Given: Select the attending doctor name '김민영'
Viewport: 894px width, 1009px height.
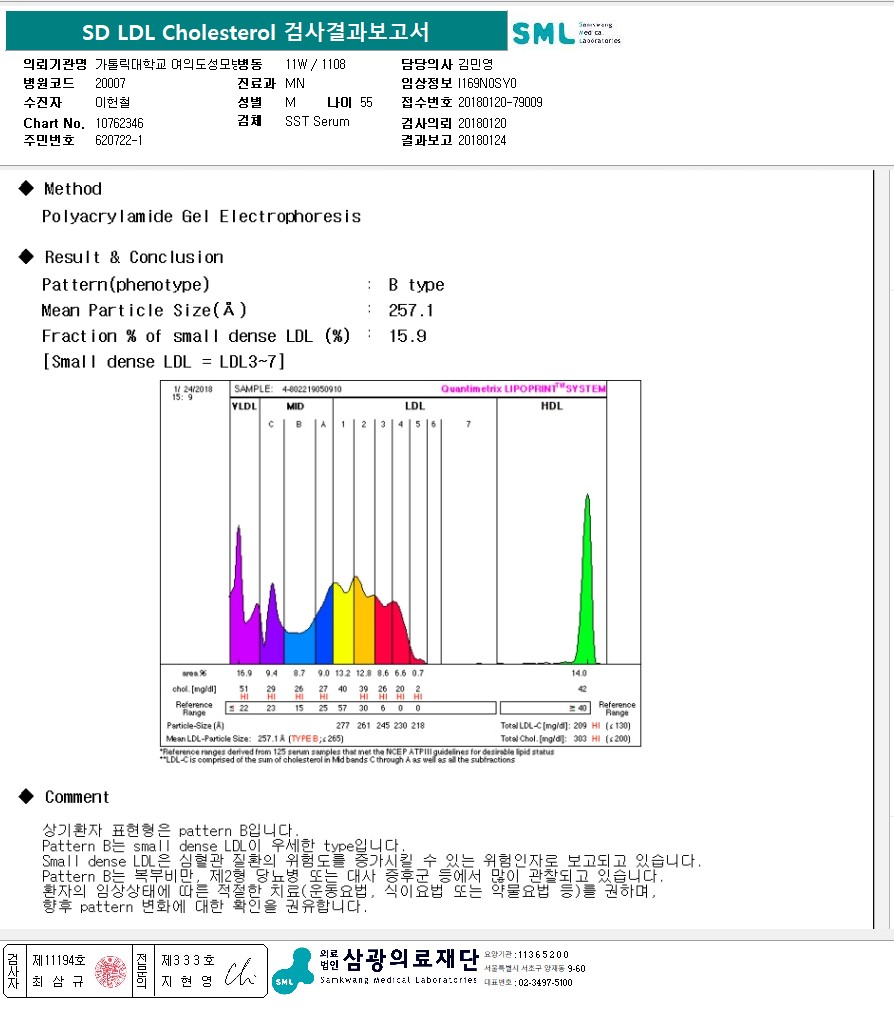Looking at the screenshot, I should pyautogui.click(x=475, y=64).
